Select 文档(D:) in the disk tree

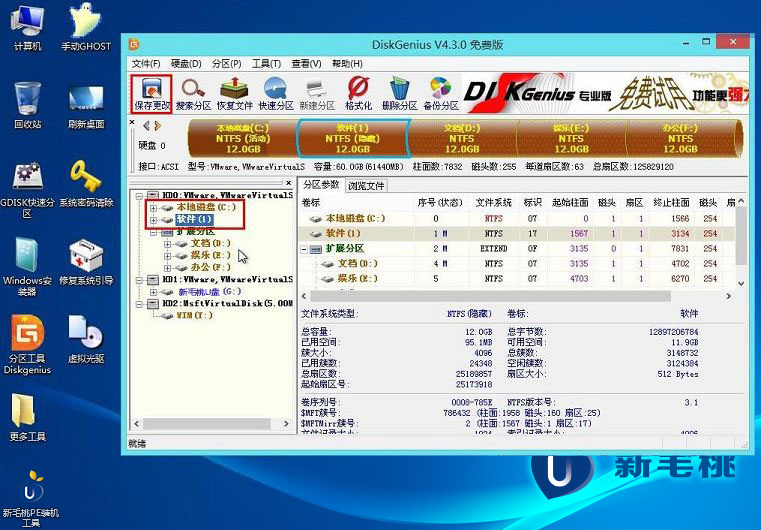coord(211,244)
